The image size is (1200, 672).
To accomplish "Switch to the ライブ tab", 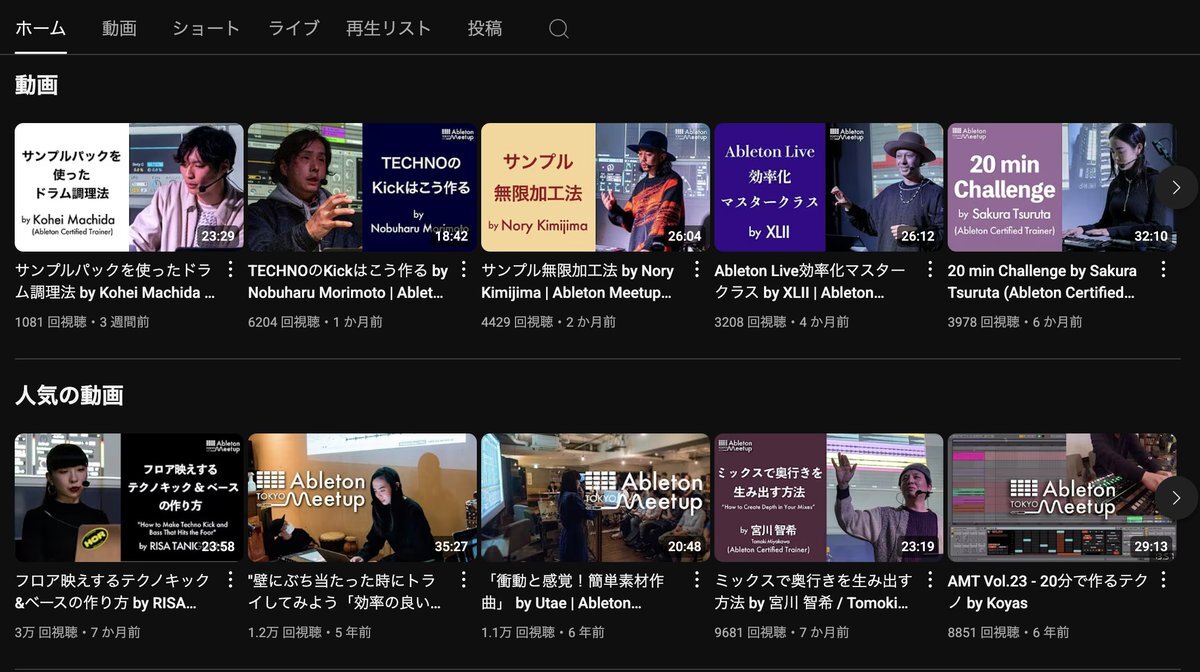I will [x=294, y=28].
